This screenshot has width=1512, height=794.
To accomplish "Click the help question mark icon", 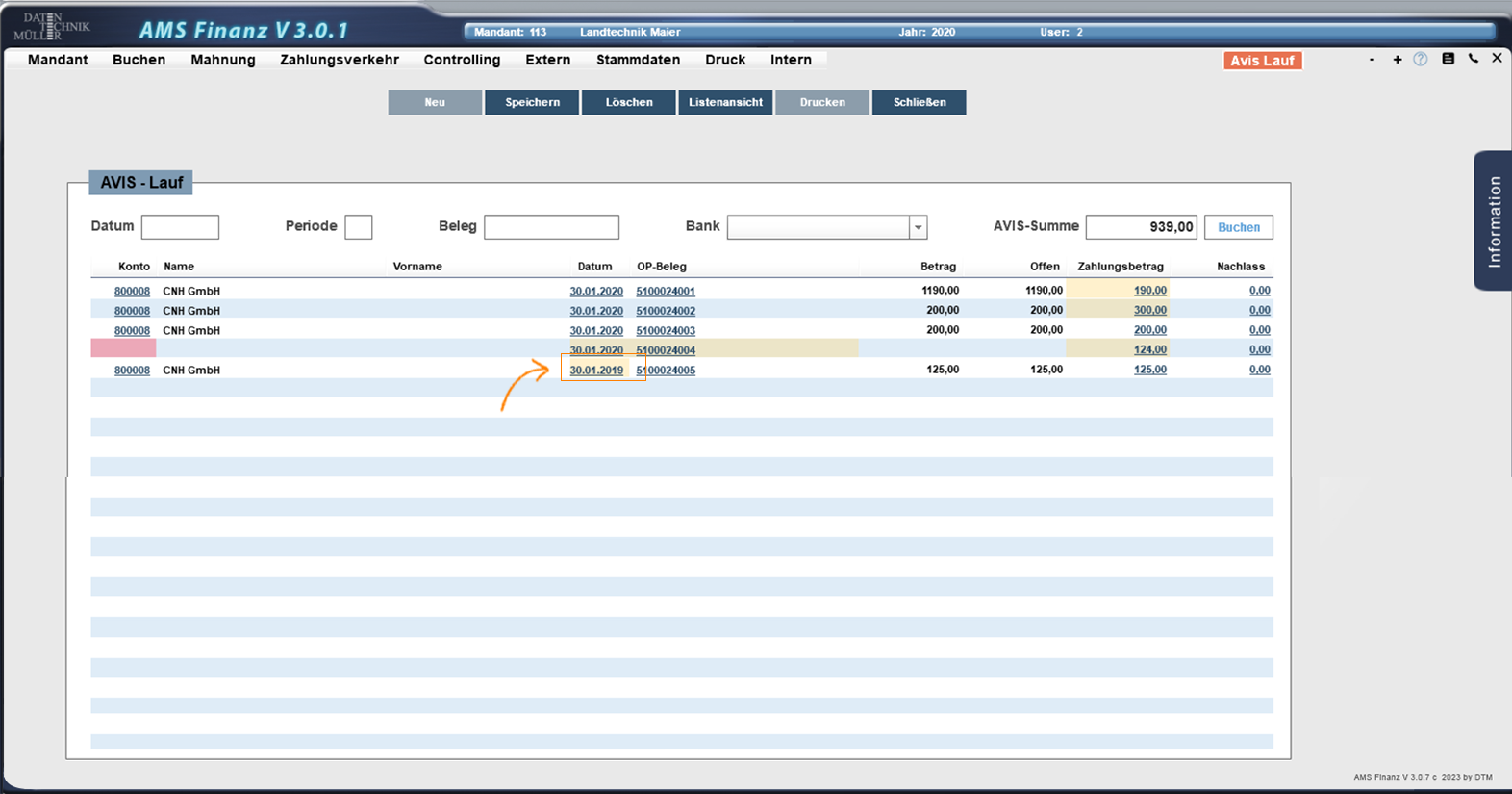I will click(1421, 60).
